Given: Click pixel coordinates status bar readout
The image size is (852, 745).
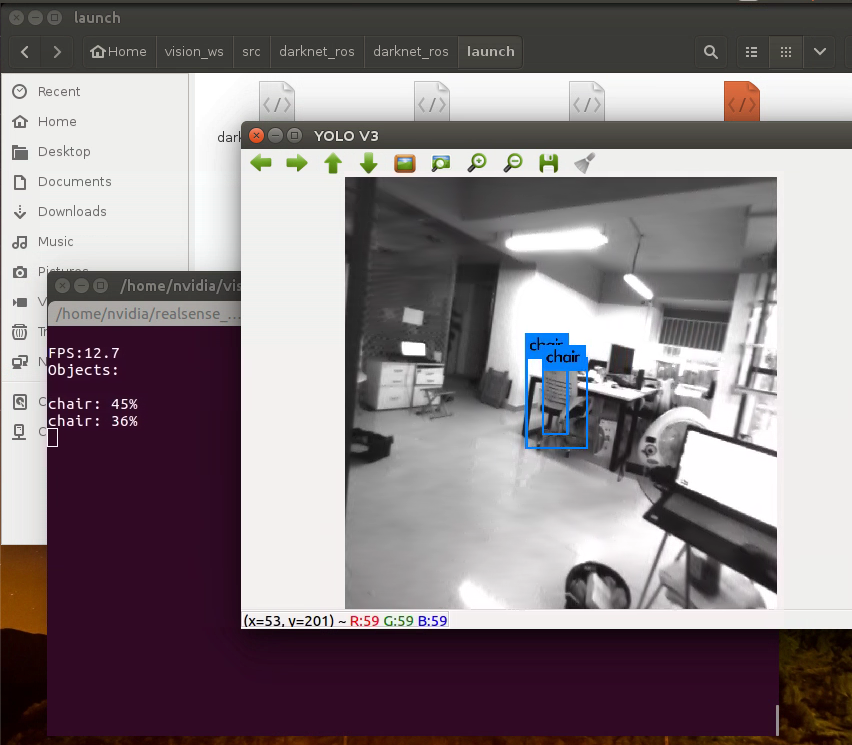Looking at the screenshot, I should pyautogui.click(x=346, y=621).
